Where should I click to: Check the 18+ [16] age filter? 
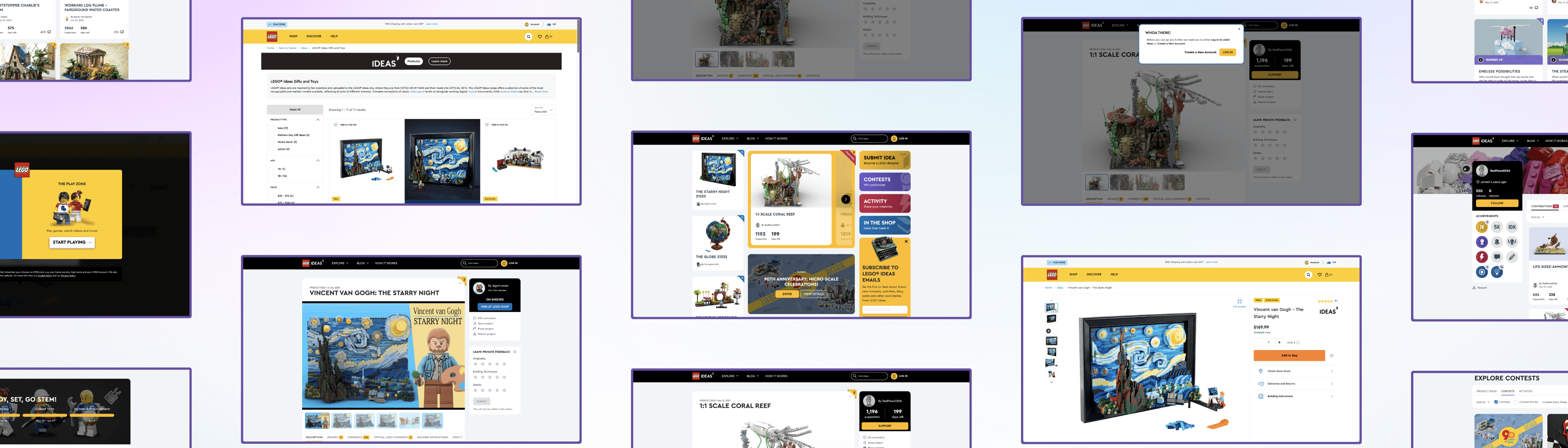273,176
